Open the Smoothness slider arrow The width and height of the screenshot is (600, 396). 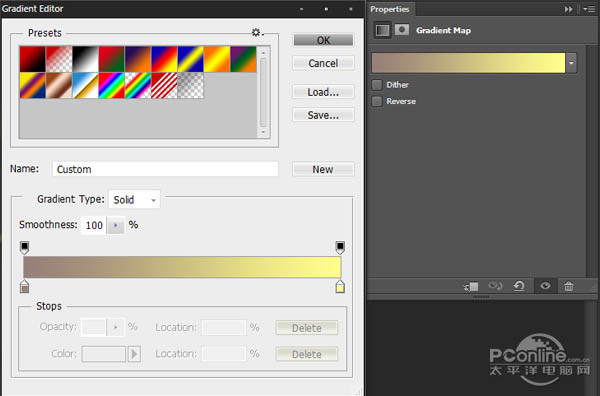click(115, 225)
